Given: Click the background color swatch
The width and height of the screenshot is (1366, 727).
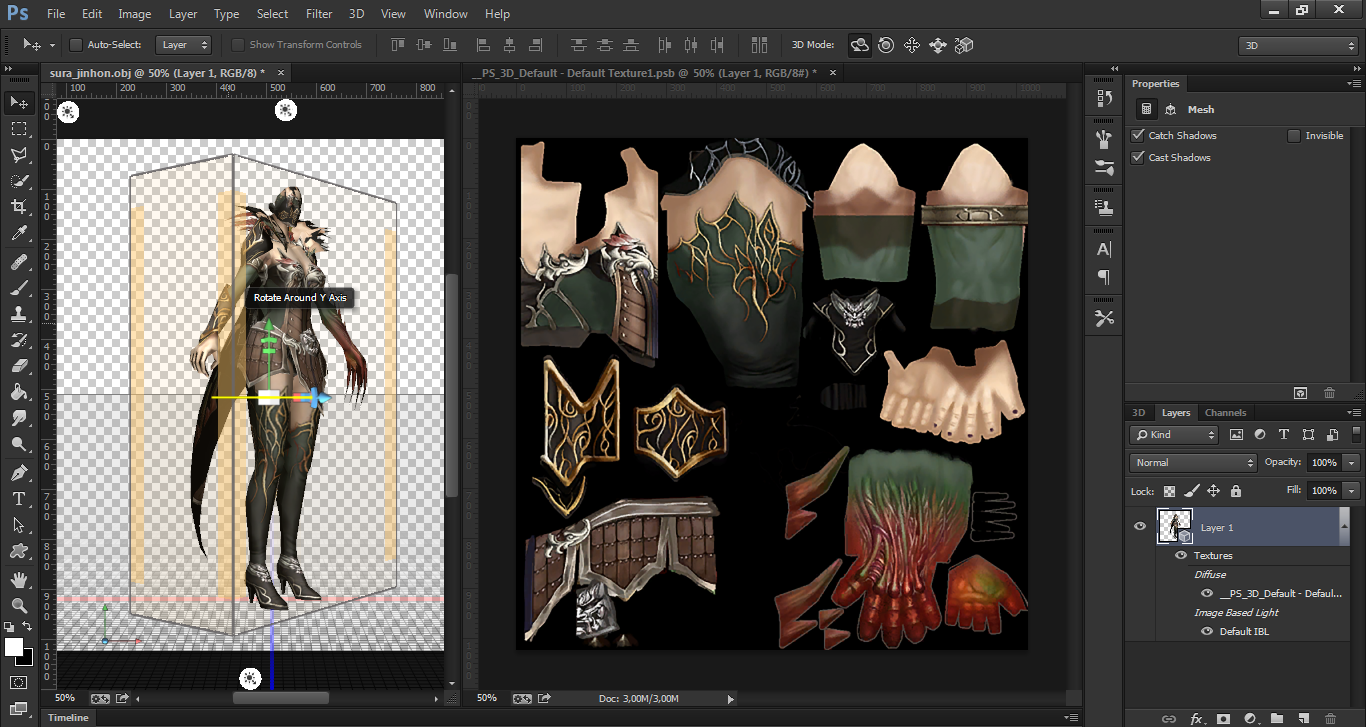Looking at the screenshot, I should pos(24,657).
